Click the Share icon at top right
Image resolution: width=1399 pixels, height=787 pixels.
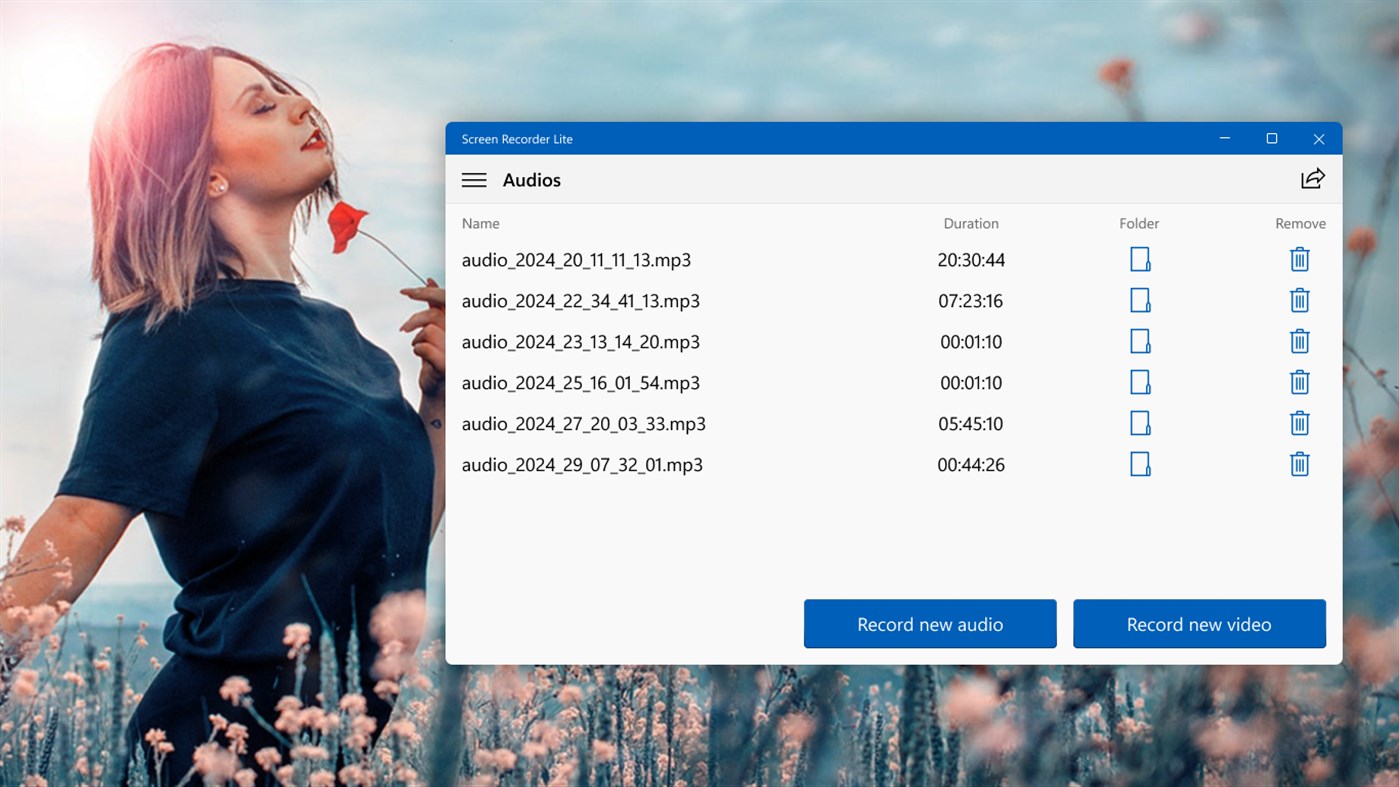coord(1312,179)
